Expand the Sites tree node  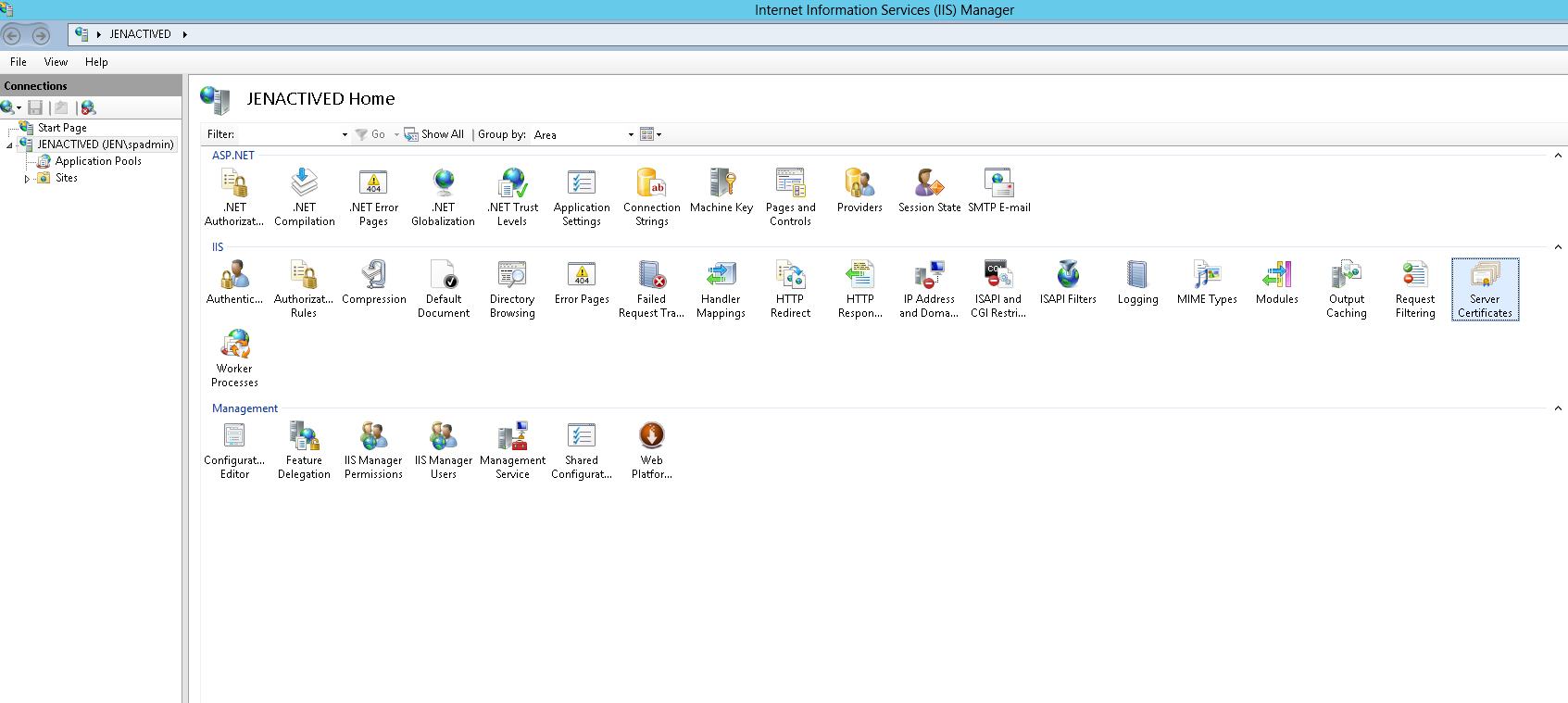click(x=27, y=179)
